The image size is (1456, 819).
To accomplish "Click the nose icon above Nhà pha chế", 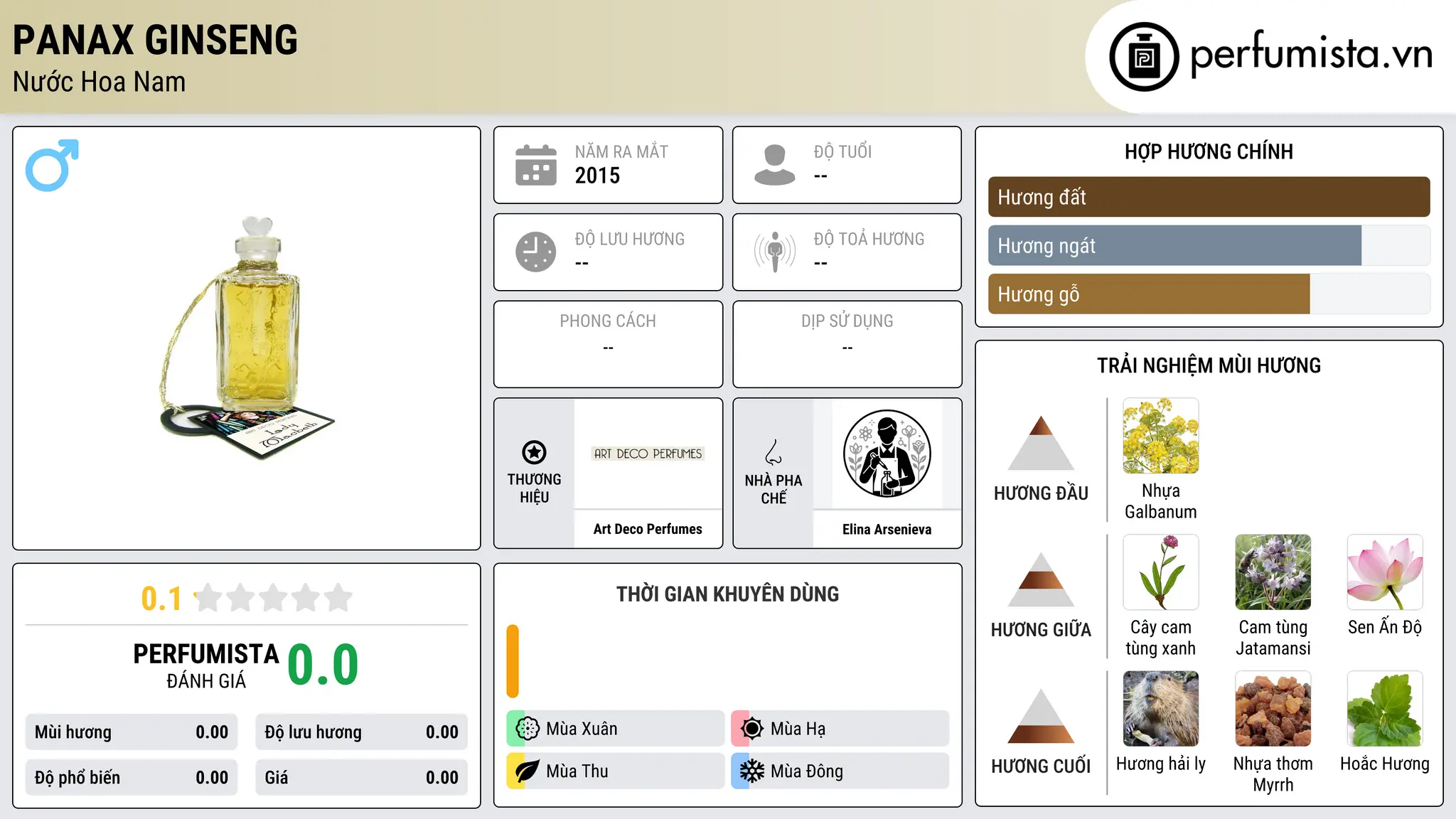I will click(x=773, y=452).
